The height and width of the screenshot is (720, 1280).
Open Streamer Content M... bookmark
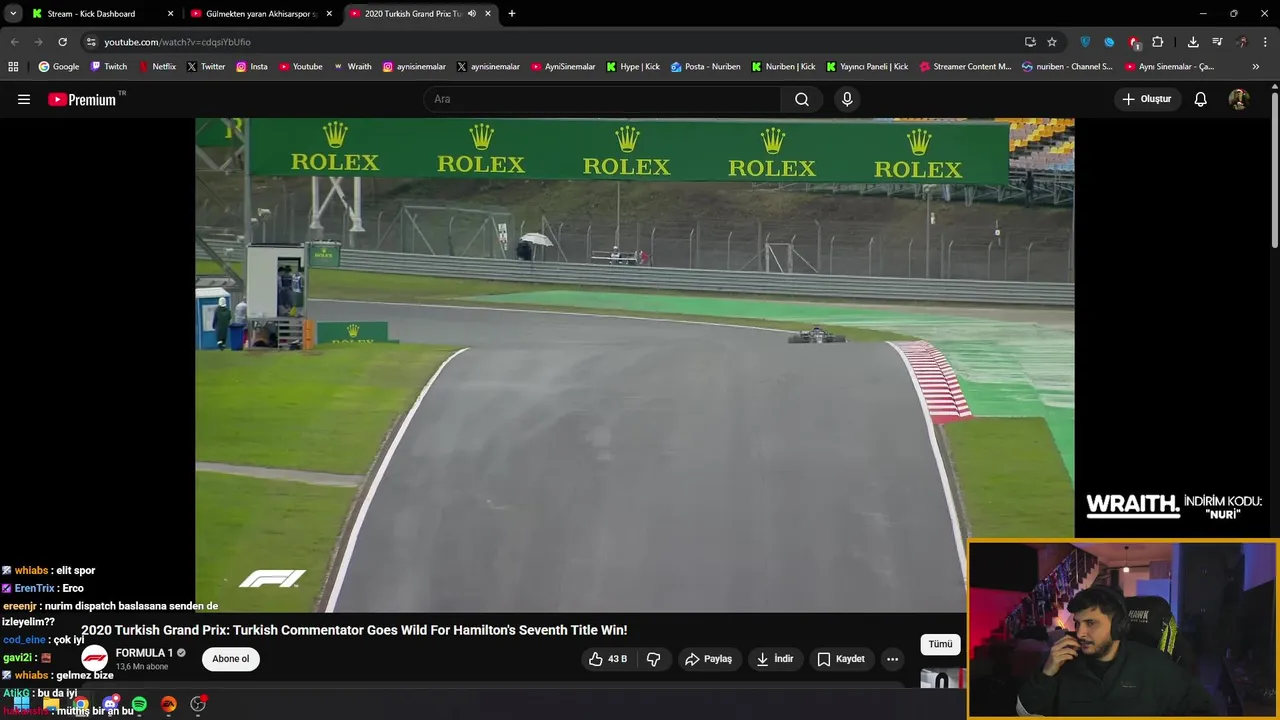tap(965, 67)
